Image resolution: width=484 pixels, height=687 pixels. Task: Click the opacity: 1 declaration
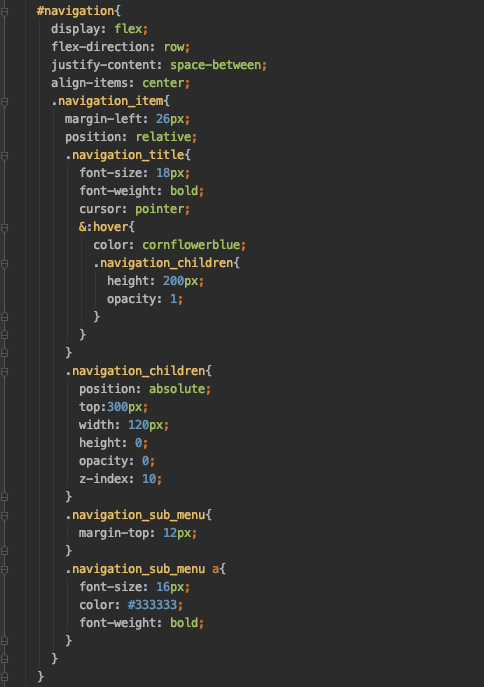pos(145,299)
